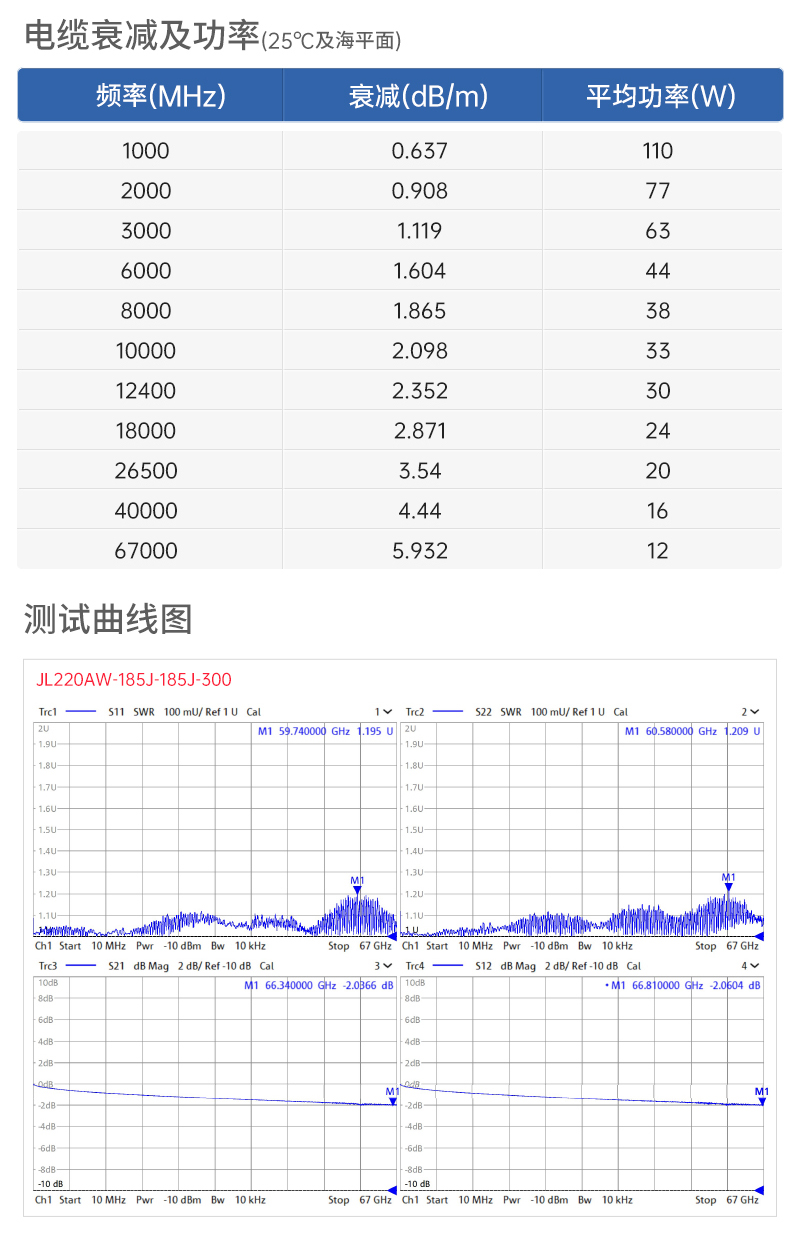Click the frequency cell reading 18000
Screen dimensions: 800x1241
[x=146, y=431]
